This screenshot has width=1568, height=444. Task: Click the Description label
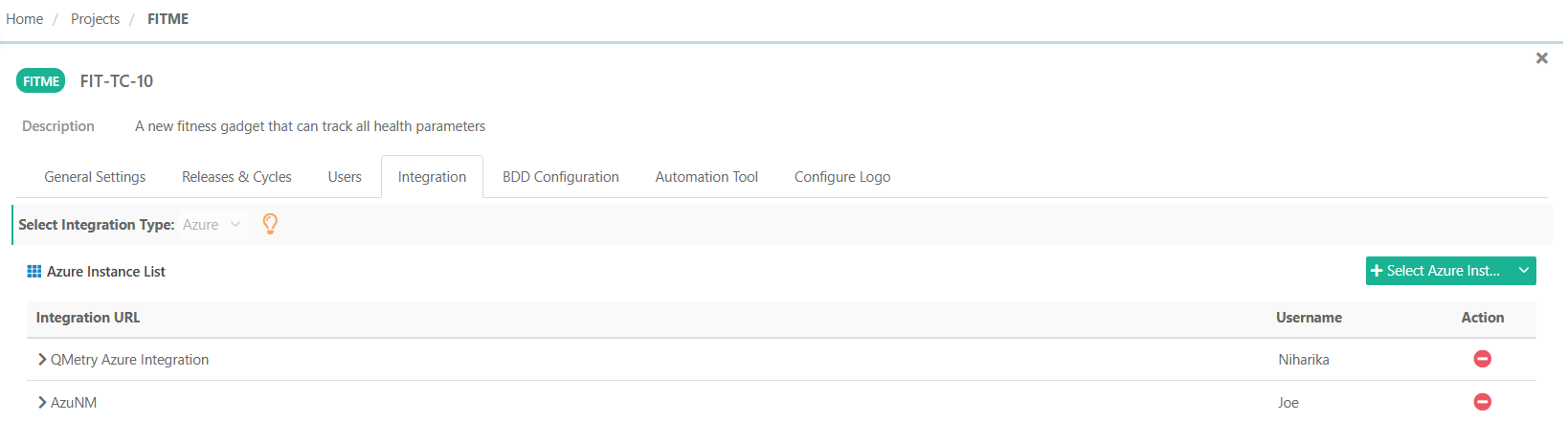coord(58,126)
